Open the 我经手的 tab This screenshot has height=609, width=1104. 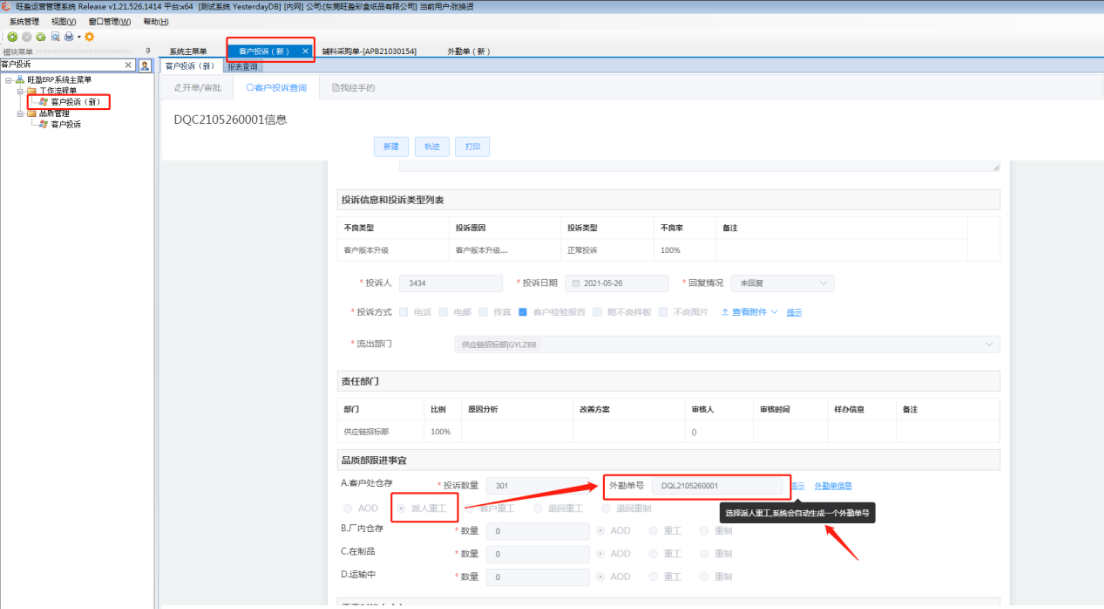pos(353,88)
